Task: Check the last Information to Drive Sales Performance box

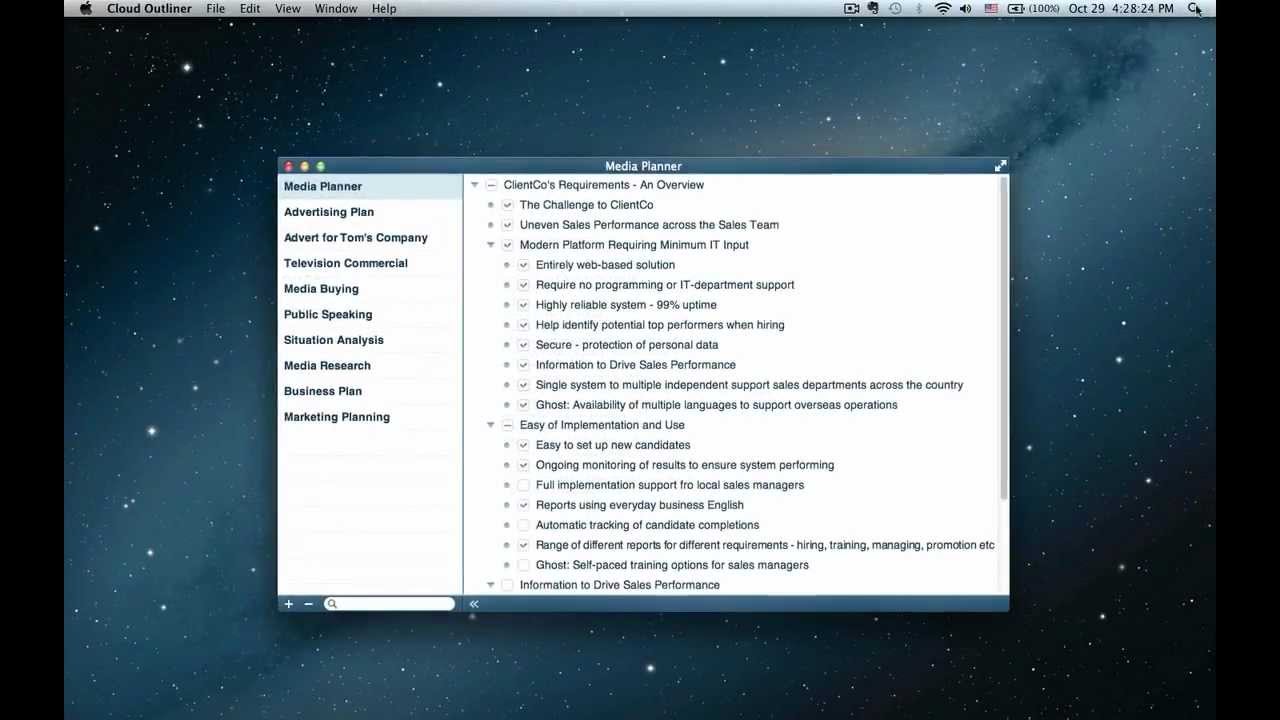Action: click(507, 585)
